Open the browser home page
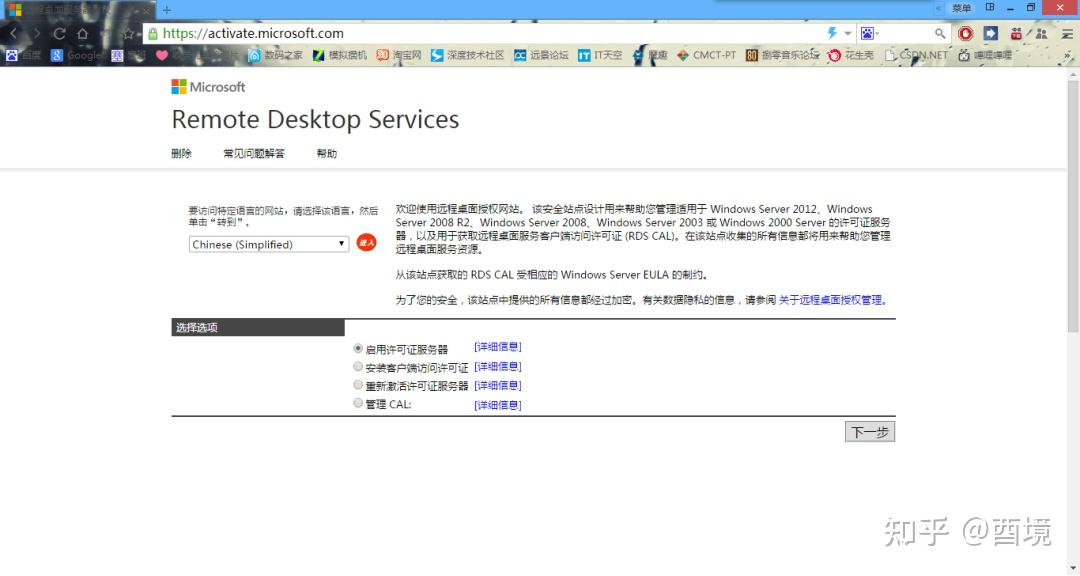The height and width of the screenshot is (576, 1080). coord(83,33)
